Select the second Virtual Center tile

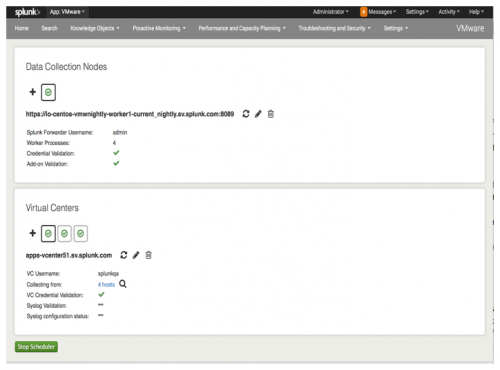tap(64, 233)
